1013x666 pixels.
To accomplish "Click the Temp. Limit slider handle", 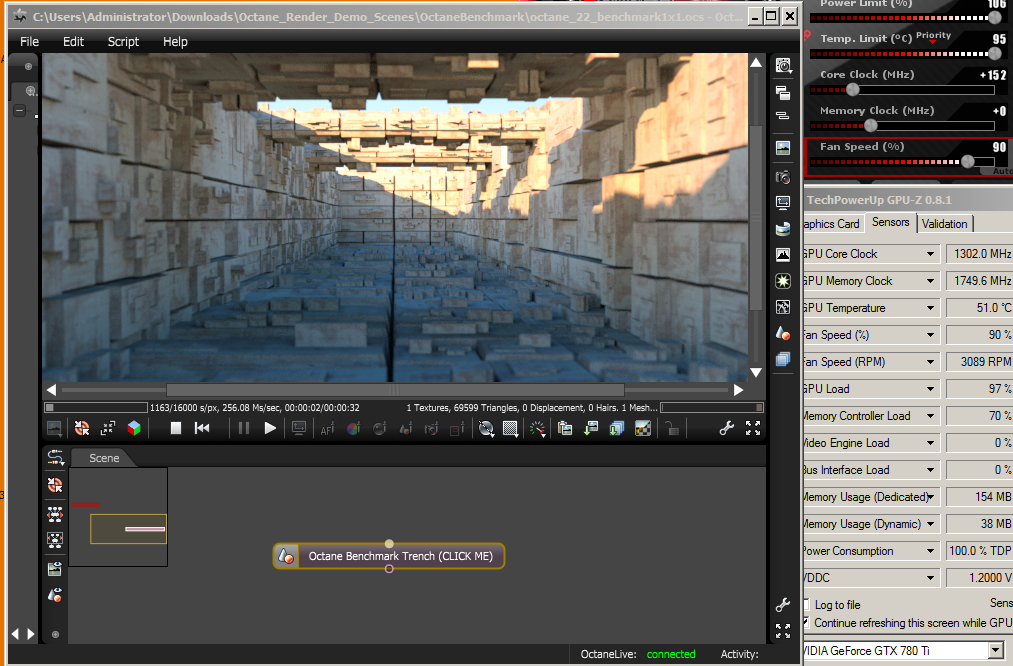I will 996,54.
